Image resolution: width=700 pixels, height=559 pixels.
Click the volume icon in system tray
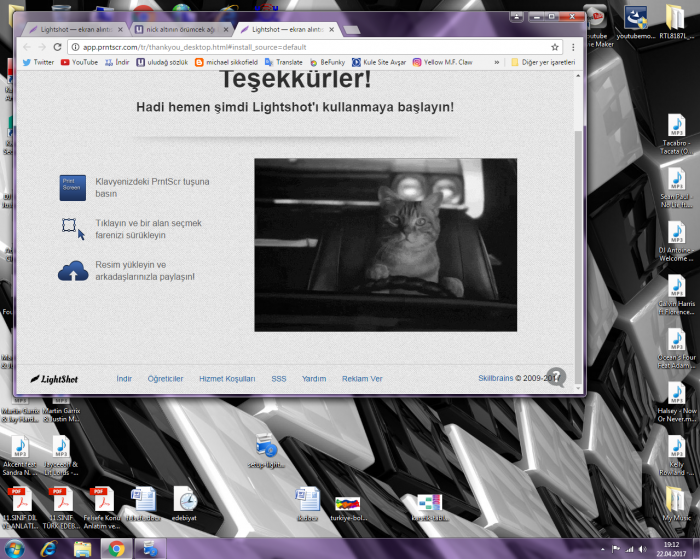pyautogui.click(x=642, y=549)
